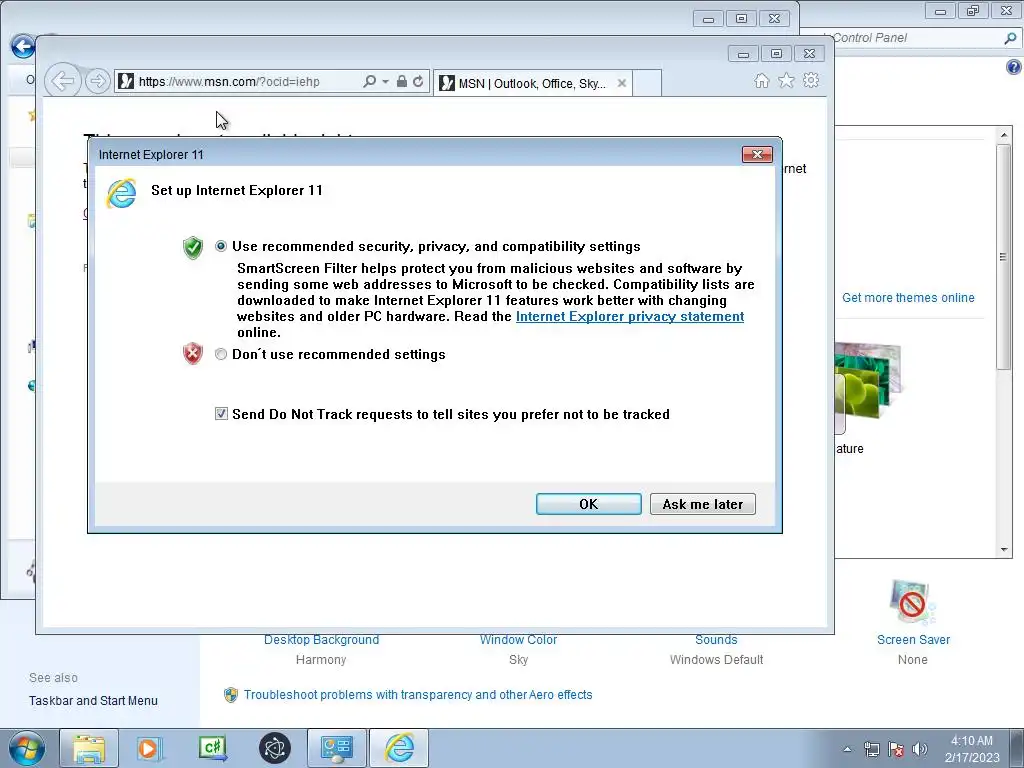The width and height of the screenshot is (1024, 768).
Task: Click the security lock icon
Action: click(402, 81)
